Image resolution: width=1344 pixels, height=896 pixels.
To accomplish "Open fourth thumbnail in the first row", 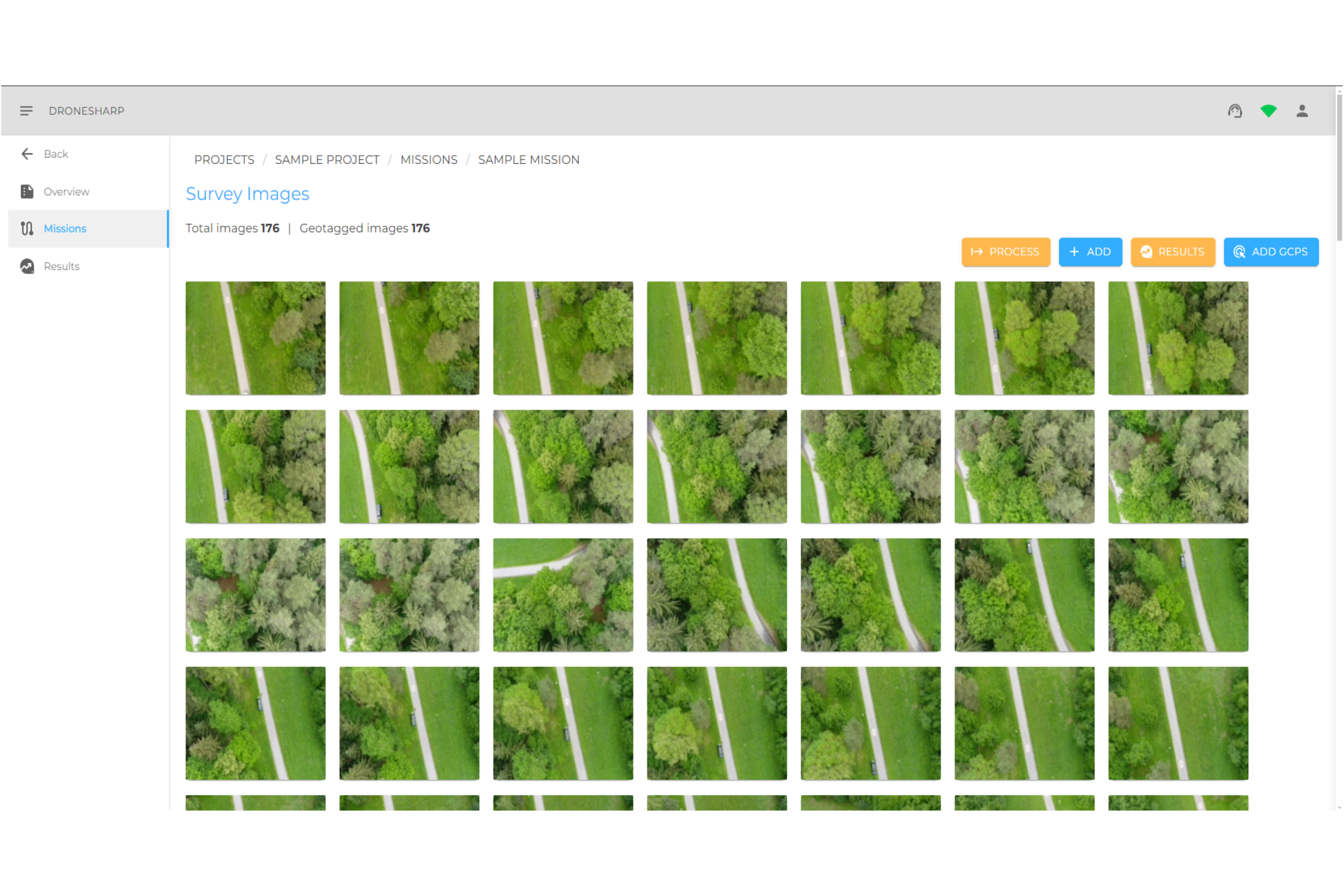I will coord(717,338).
